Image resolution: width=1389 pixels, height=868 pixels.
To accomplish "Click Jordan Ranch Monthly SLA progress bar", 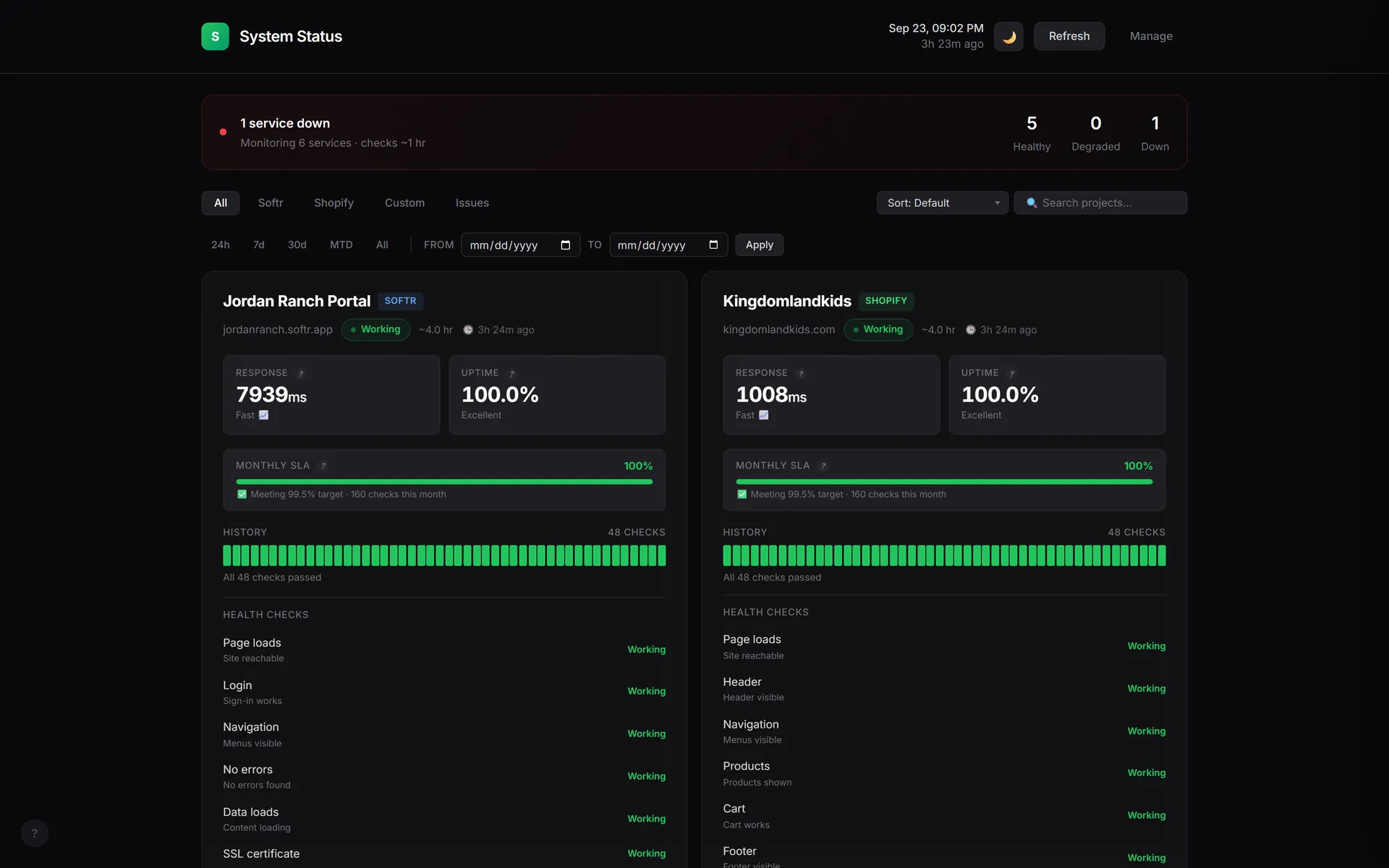I will click(x=444, y=482).
